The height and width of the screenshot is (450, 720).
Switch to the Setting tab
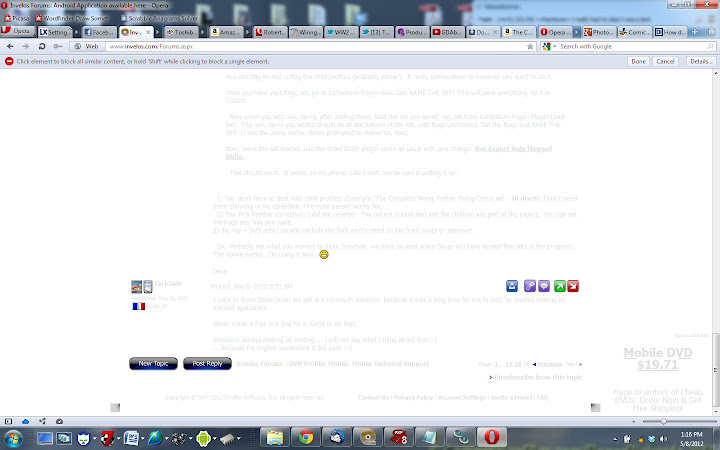55,32
